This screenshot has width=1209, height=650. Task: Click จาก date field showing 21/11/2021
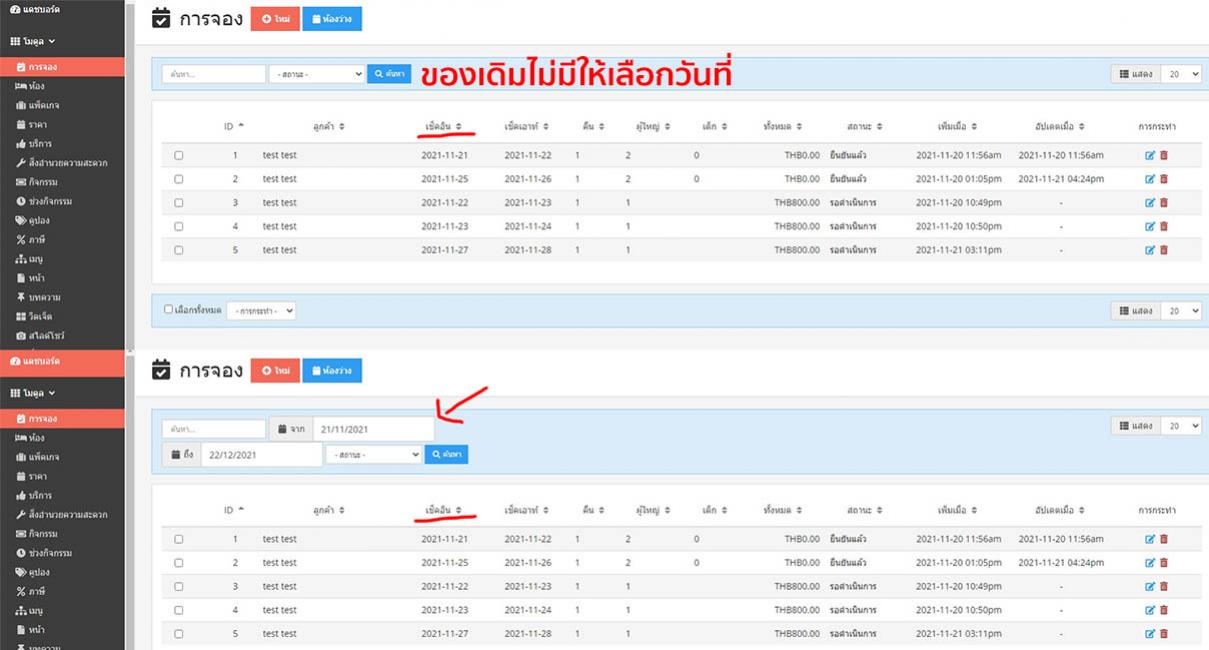coord(373,429)
